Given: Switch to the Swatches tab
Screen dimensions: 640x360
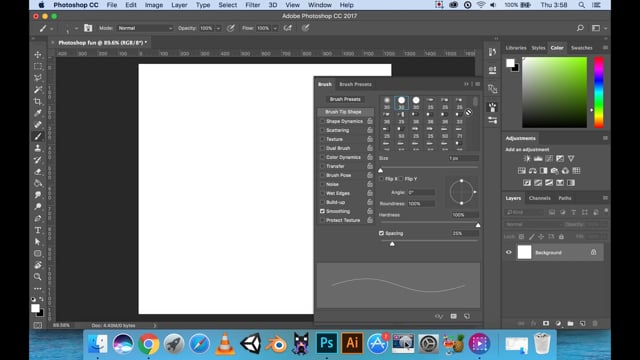Looking at the screenshot, I should coord(582,48).
